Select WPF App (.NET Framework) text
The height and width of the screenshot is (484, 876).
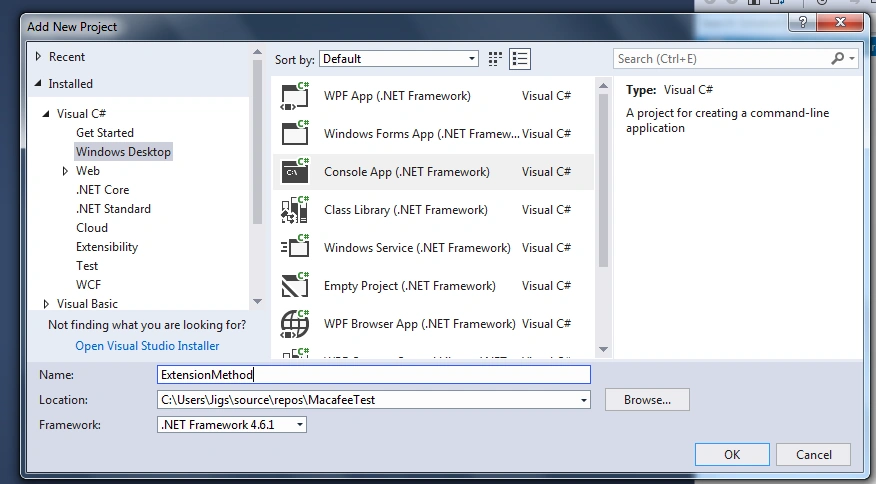click(397, 96)
